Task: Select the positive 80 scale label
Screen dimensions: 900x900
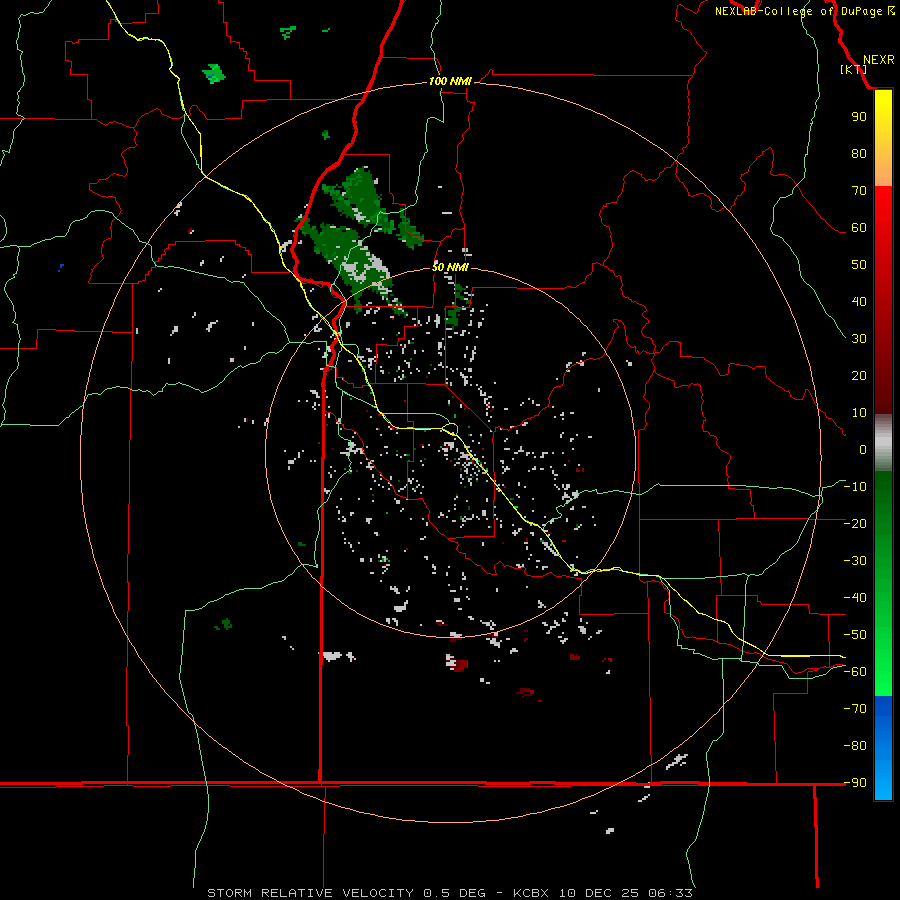Action: [859, 153]
